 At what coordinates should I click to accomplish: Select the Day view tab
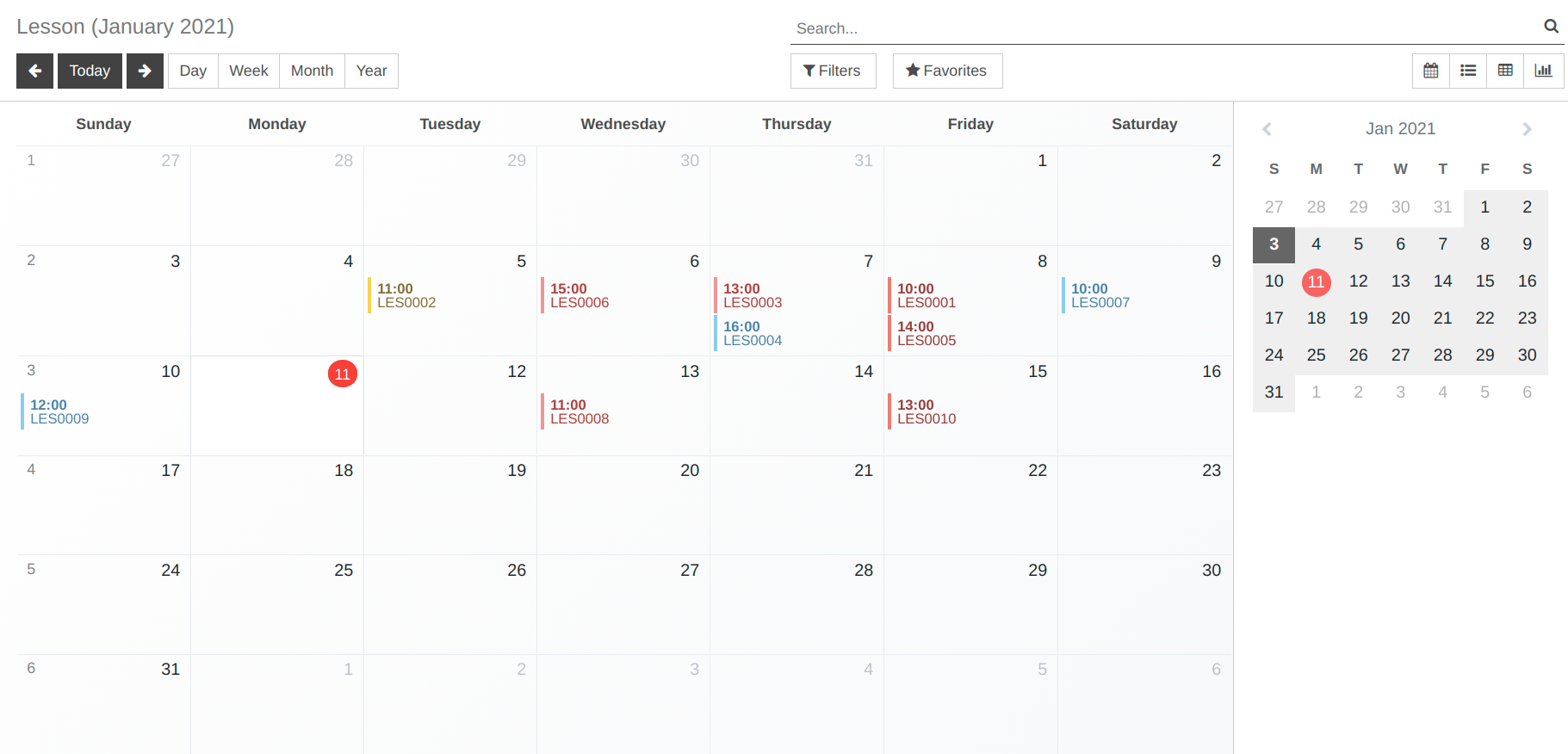tap(193, 71)
